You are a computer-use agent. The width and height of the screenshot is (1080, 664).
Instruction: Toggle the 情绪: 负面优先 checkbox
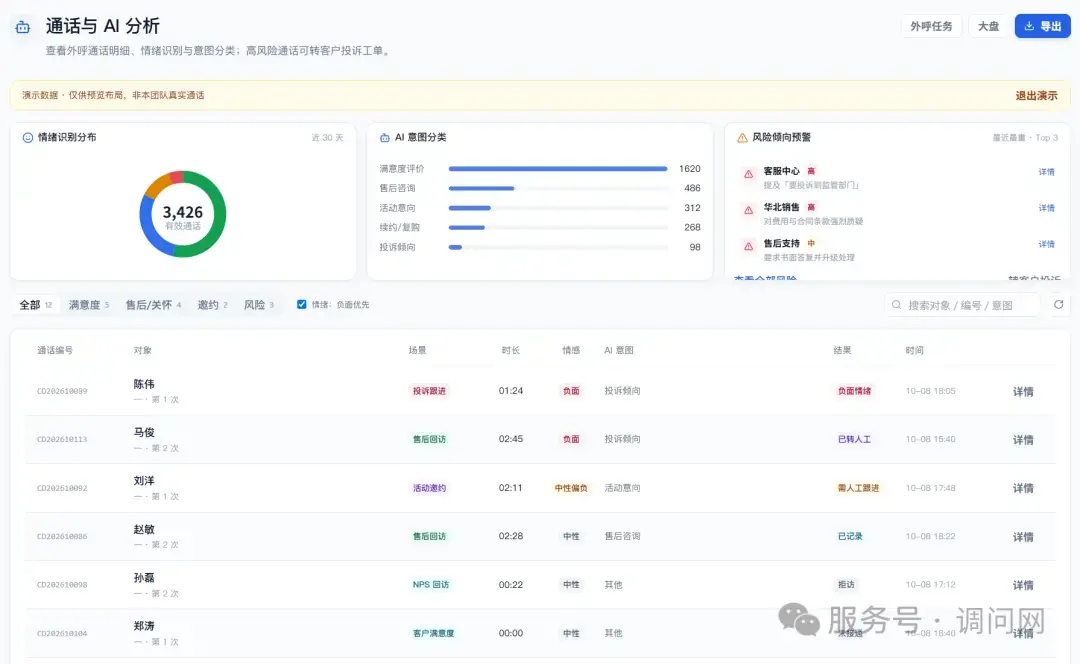(x=302, y=304)
